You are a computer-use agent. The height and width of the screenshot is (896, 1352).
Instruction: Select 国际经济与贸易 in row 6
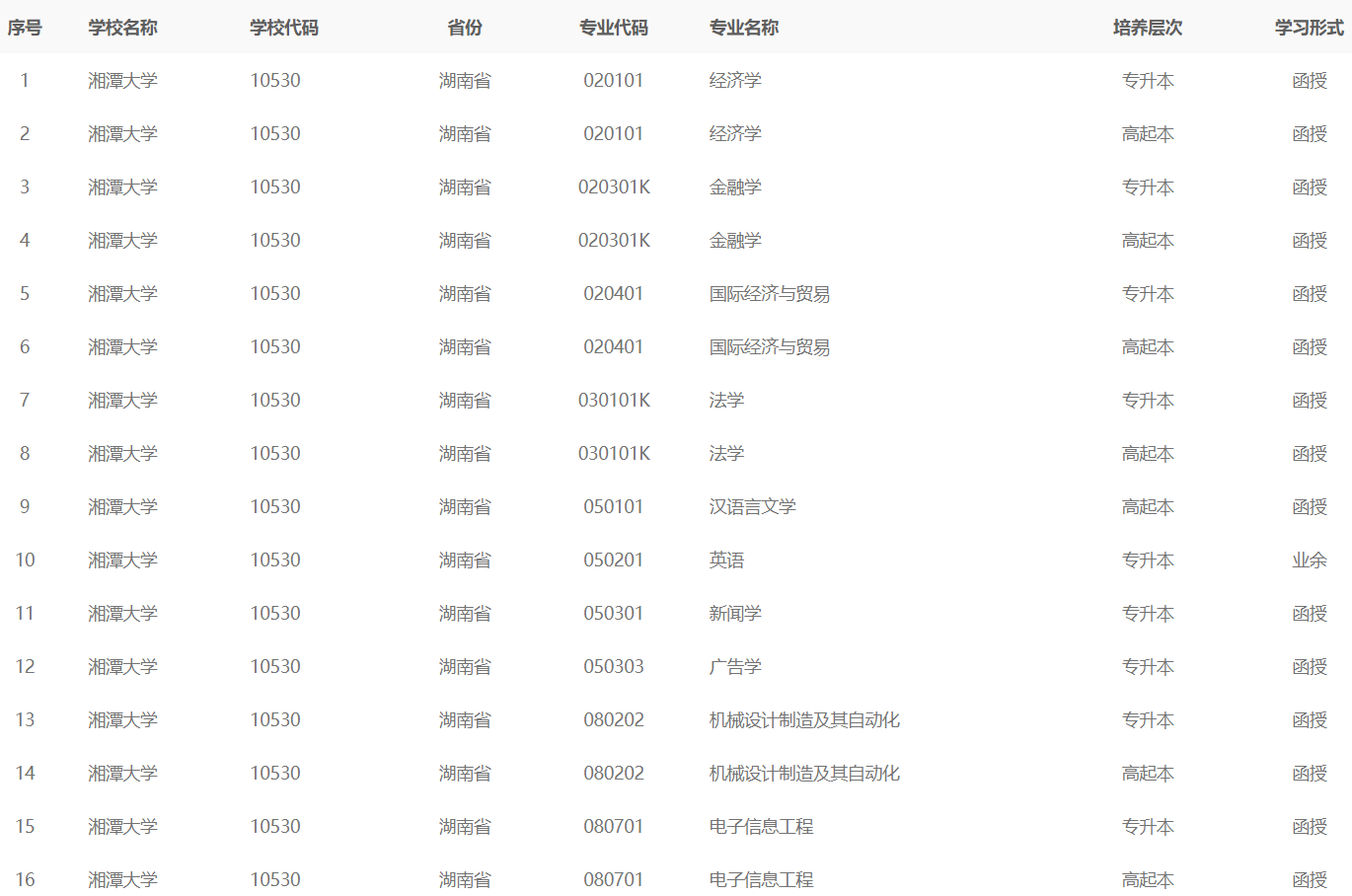click(770, 347)
